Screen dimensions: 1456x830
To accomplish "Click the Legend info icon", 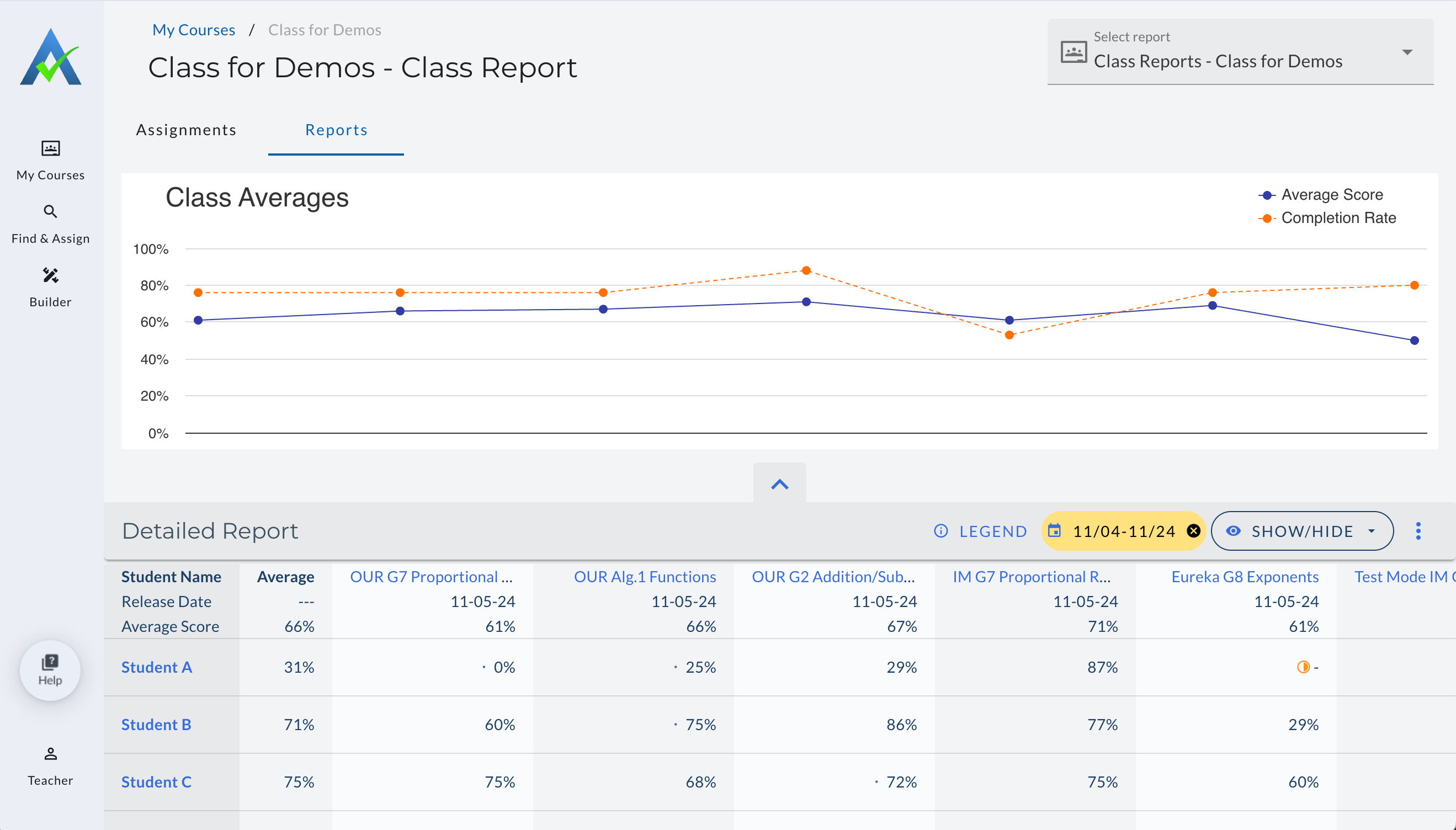I will click(x=940, y=531).
